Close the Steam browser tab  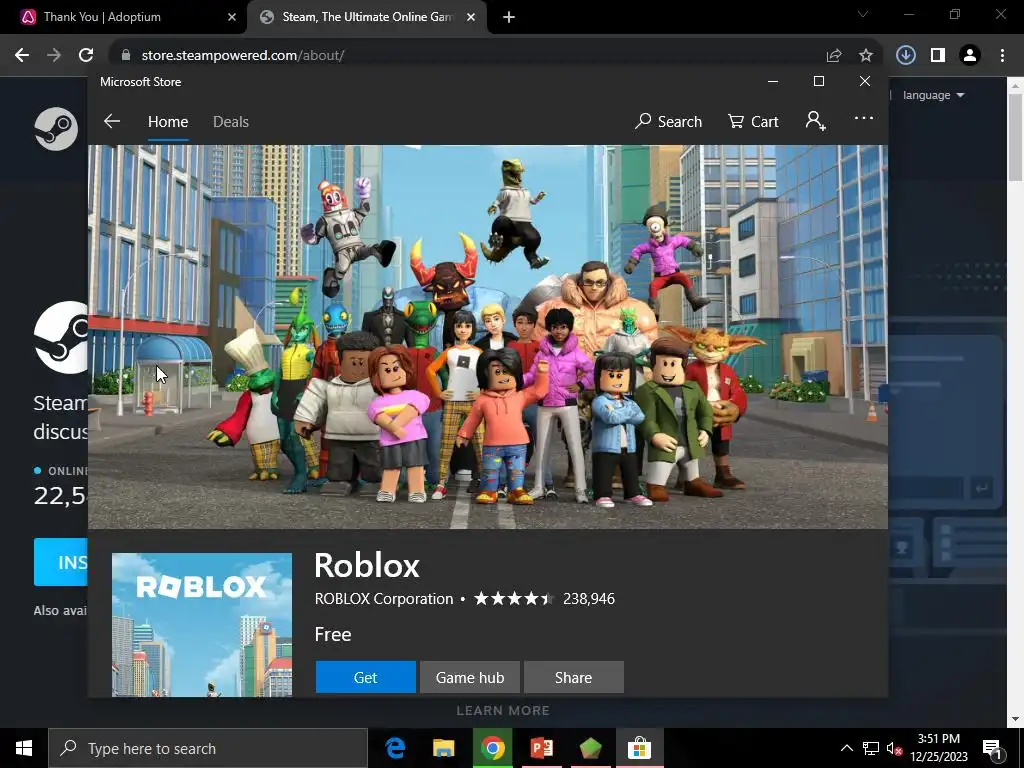pos(471,17)
